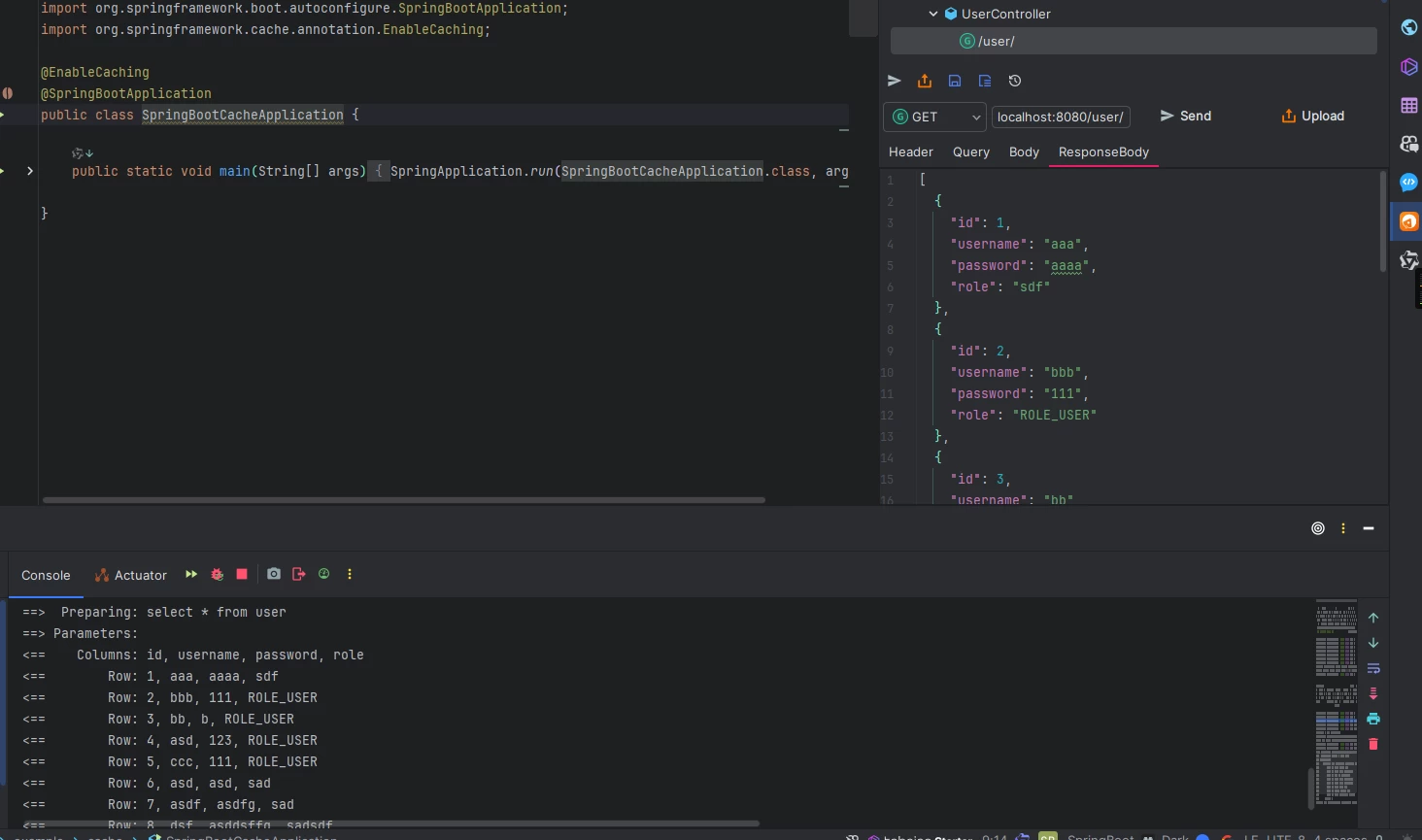Click "ROLE_USER" value in the response JSON
This screenshot has width=1422, height=840.
pos(1055,415)
